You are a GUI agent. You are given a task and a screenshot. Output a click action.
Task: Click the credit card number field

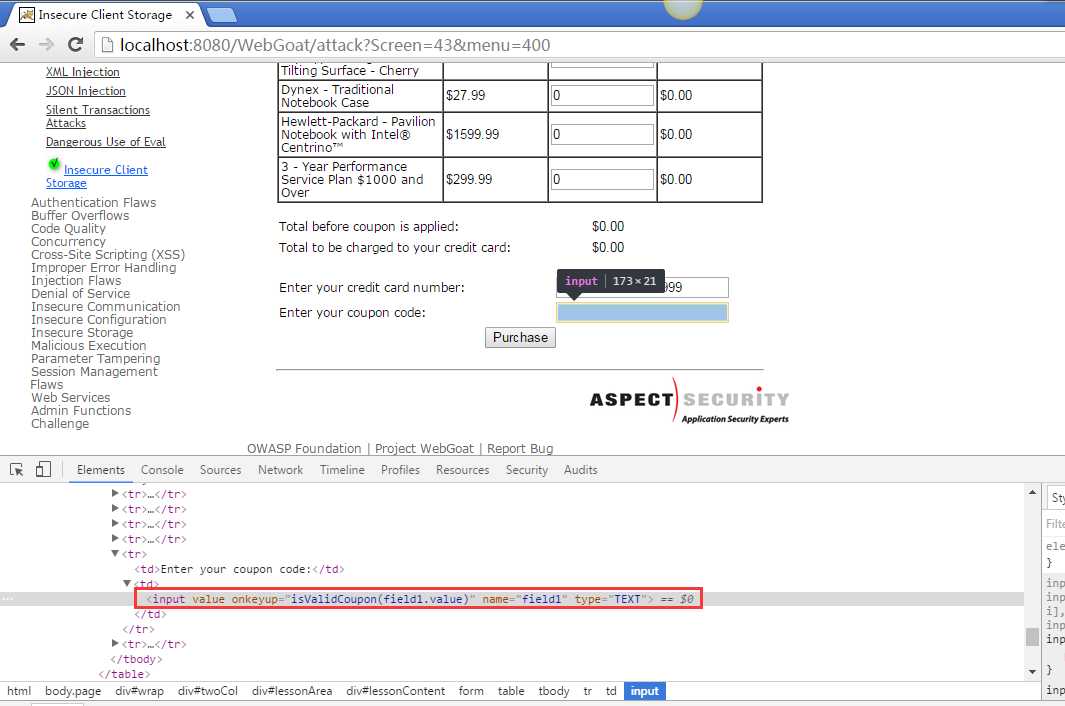point(642,287)
